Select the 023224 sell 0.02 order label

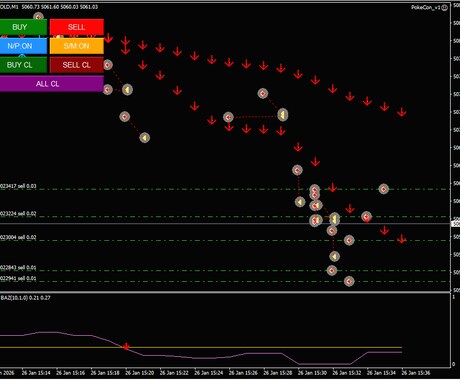pyautogui.click(x=18, y=213)
